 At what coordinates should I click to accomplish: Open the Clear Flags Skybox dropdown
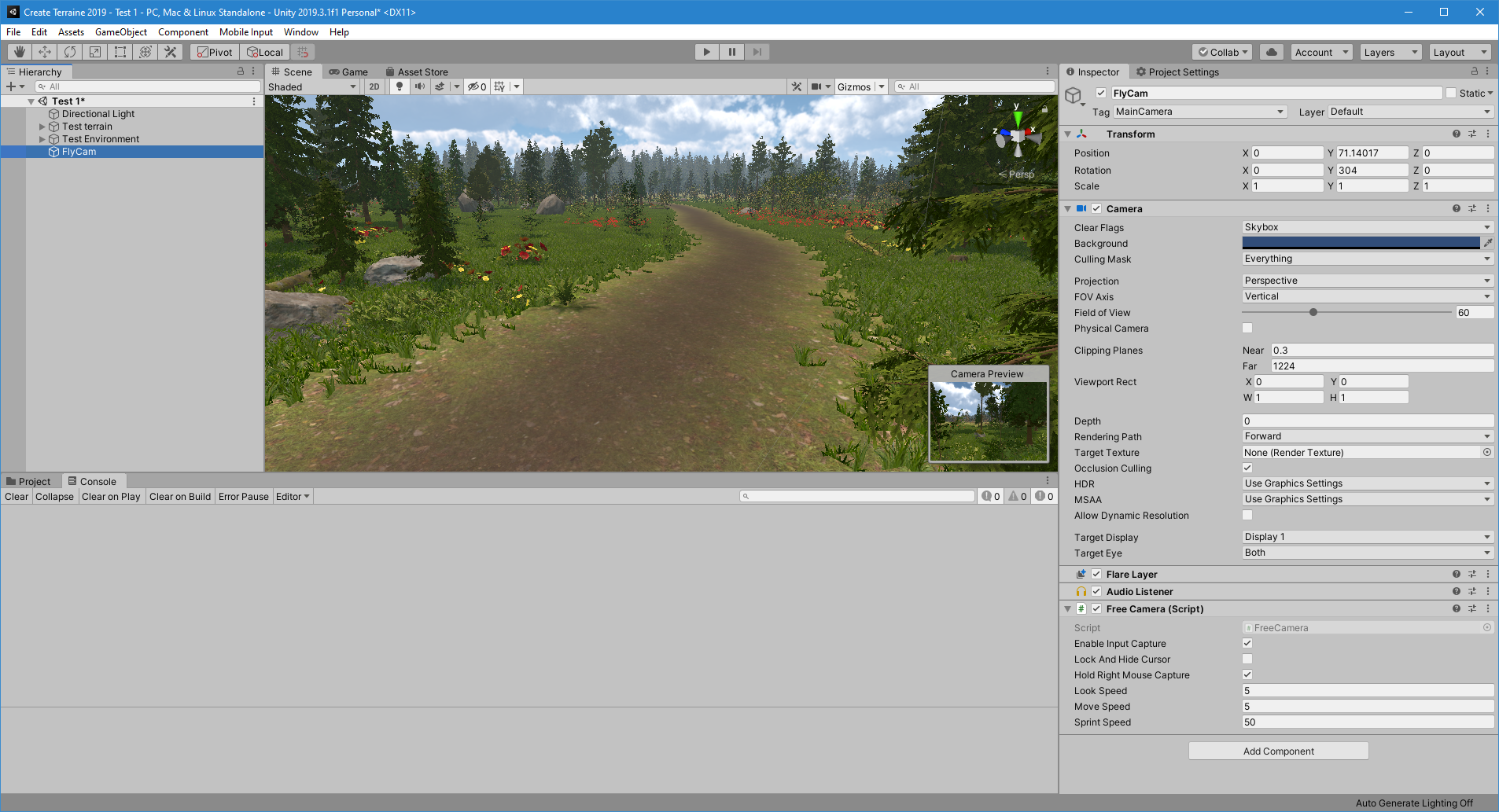pyautogui.click(x=1368, y=227)
